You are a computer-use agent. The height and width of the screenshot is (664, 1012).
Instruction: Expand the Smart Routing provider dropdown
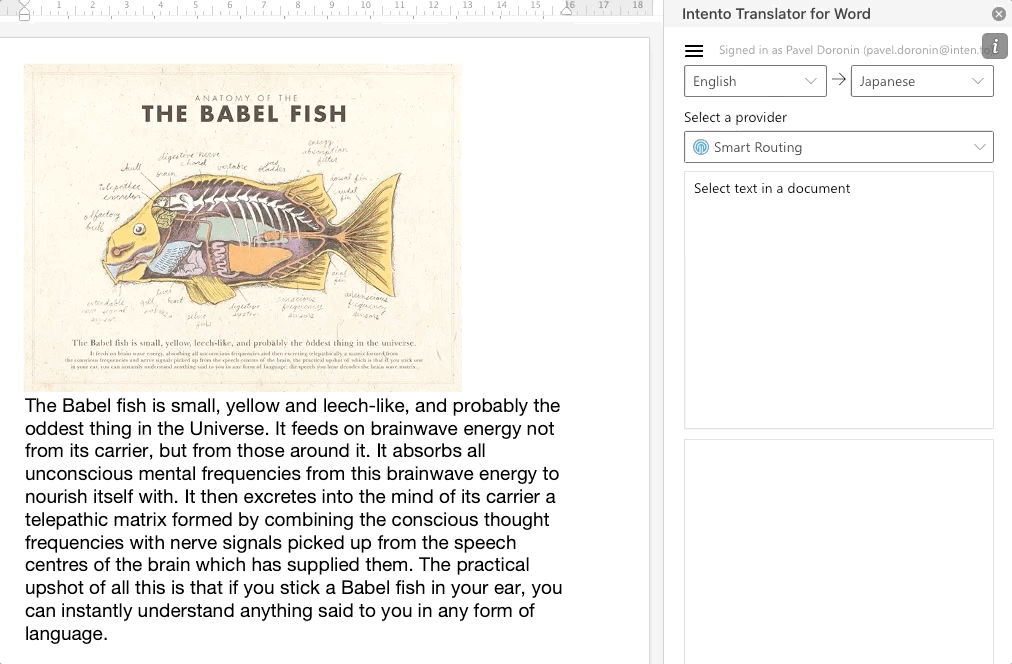(x=839, y=147)
